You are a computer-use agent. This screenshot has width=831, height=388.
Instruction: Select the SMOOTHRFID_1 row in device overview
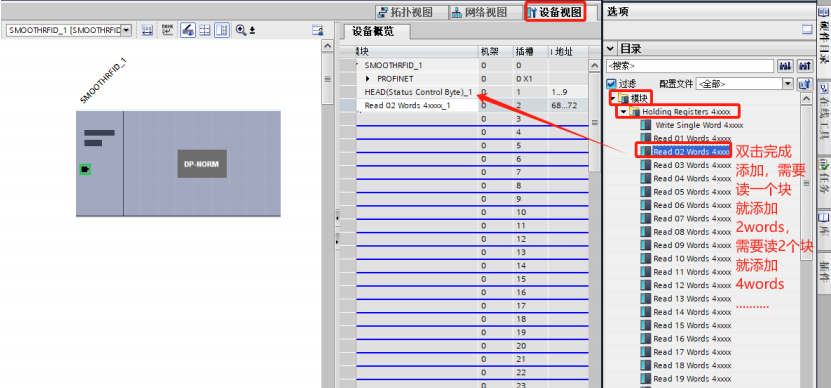click(393, 65)
